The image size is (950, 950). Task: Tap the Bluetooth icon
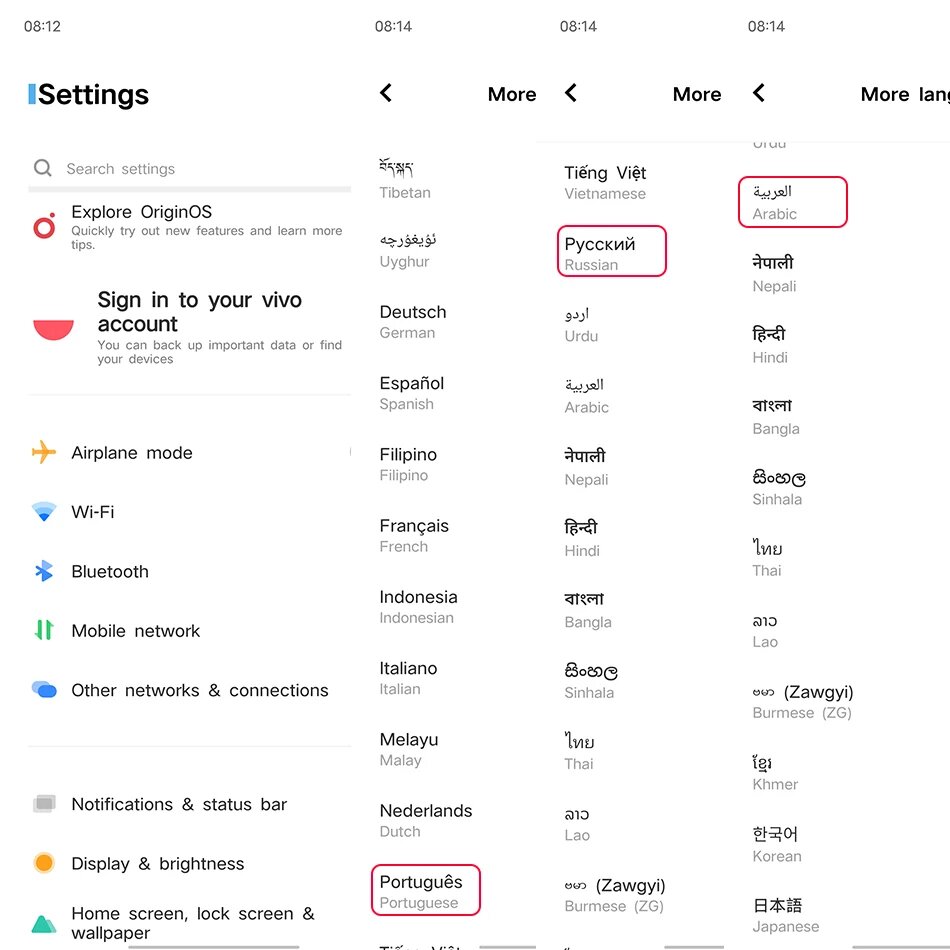tap(44, 571)
